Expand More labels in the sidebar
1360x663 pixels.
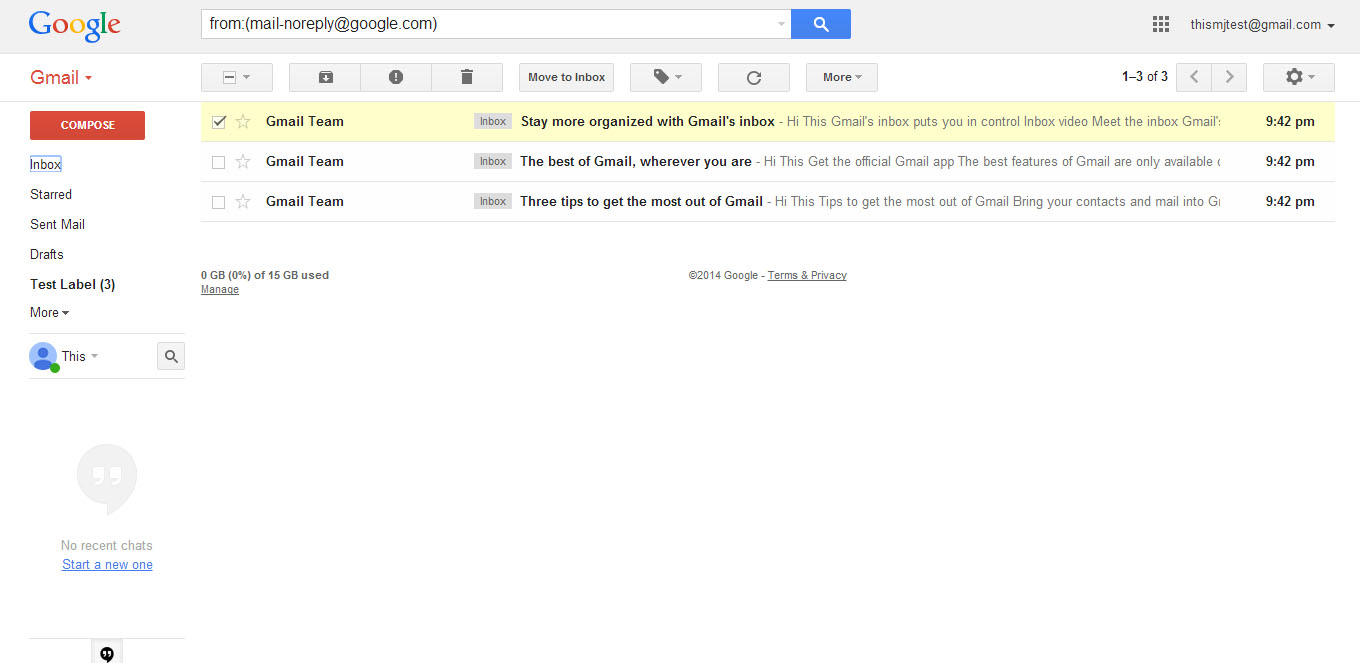coord(49,313)
